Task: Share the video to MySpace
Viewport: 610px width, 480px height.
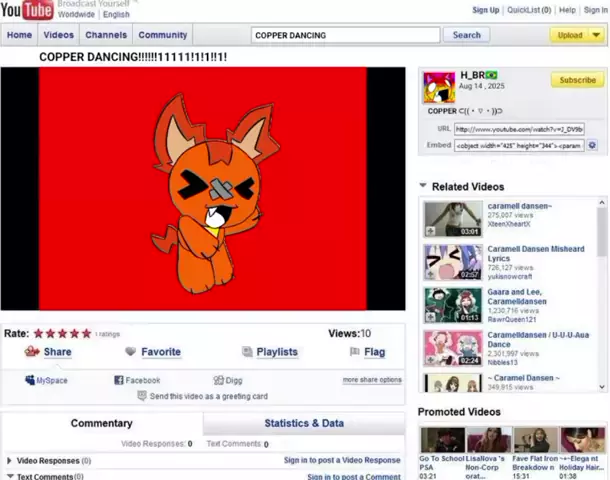Action: (30, 380)
